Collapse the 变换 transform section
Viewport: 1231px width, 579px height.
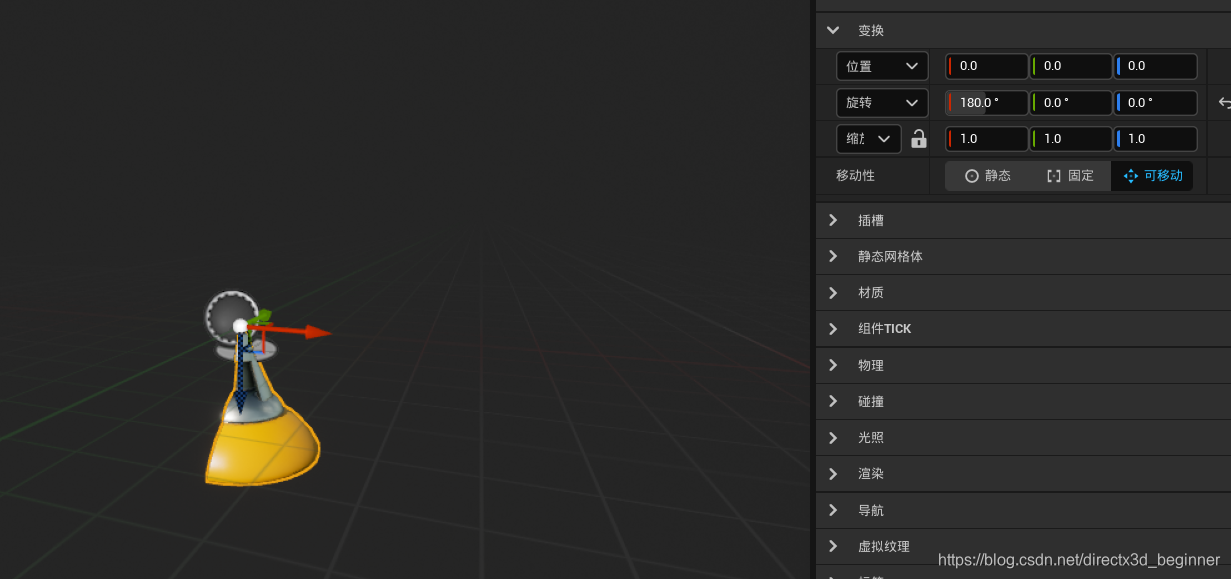(x=833, y=30)
